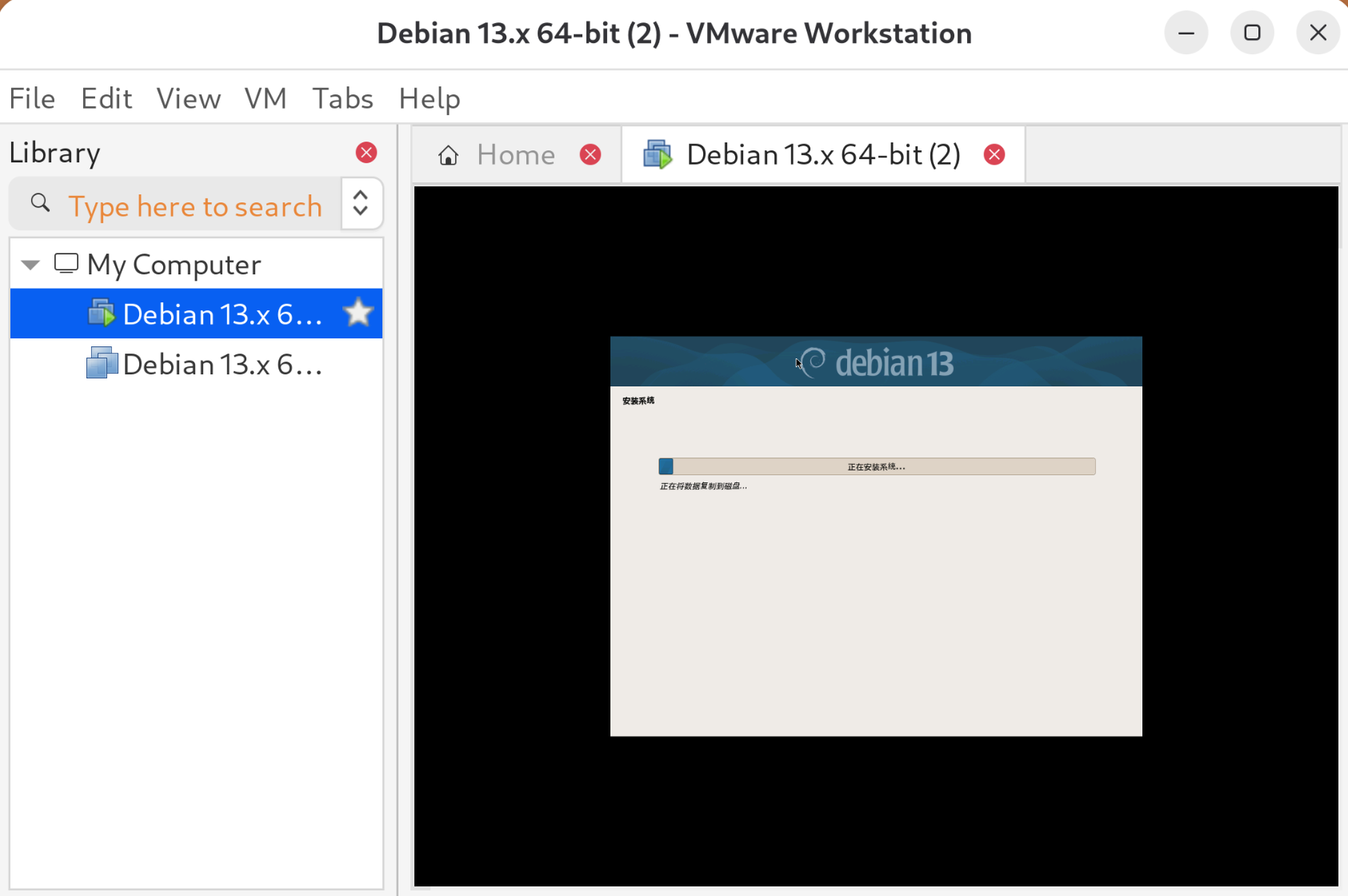The width and height of the screenshot is (1348, 896).
Task: Click the Library search field
Action: 195,206
